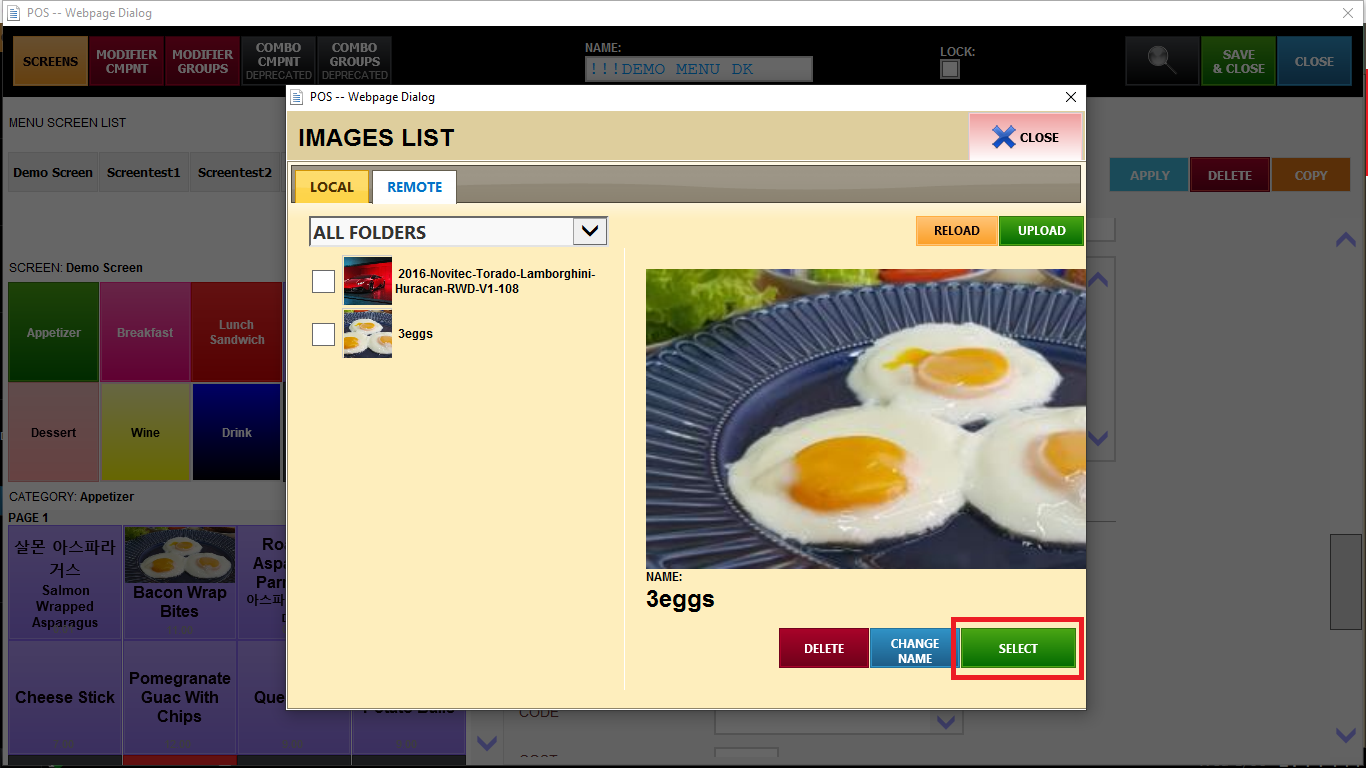Toggle the LOCK checkbox
This screenshot has width=1368, height=768.
coord(950,69)
